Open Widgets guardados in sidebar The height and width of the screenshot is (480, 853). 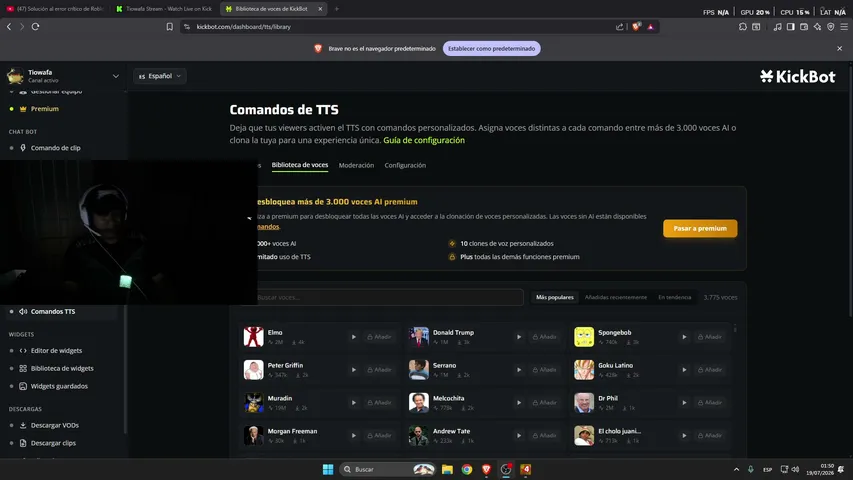click(x=59, y=386)
